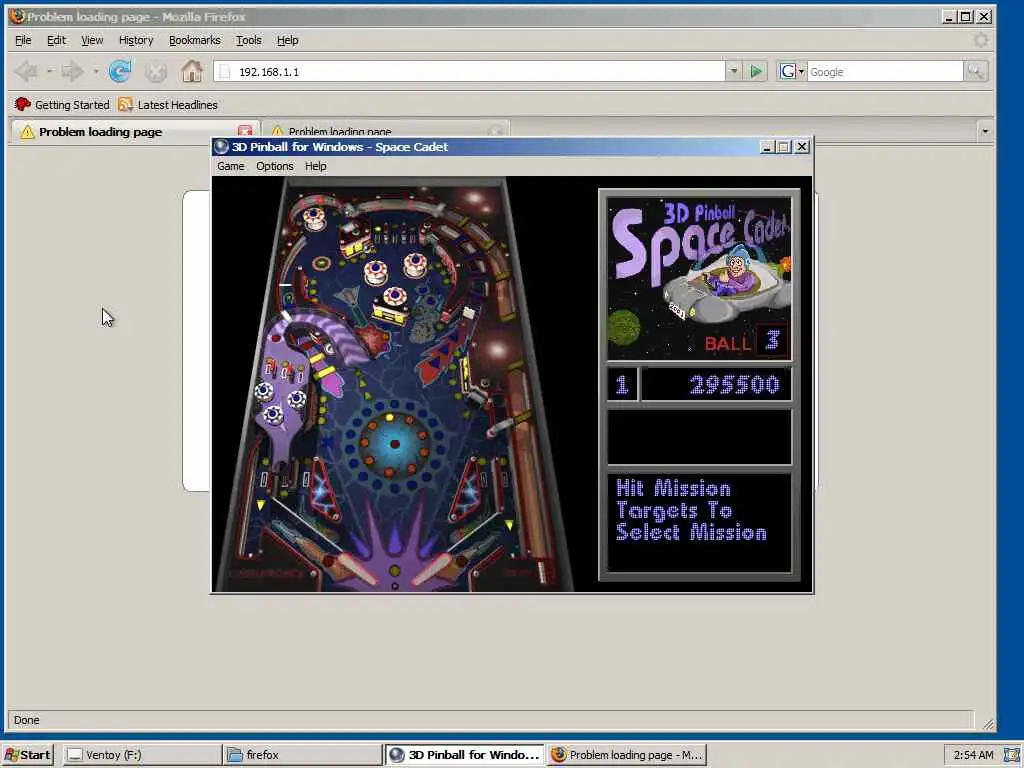Viewport: 1024px width, 768px height.
Task: Open the back history dropdown arrow
Action: click(50, 71)
